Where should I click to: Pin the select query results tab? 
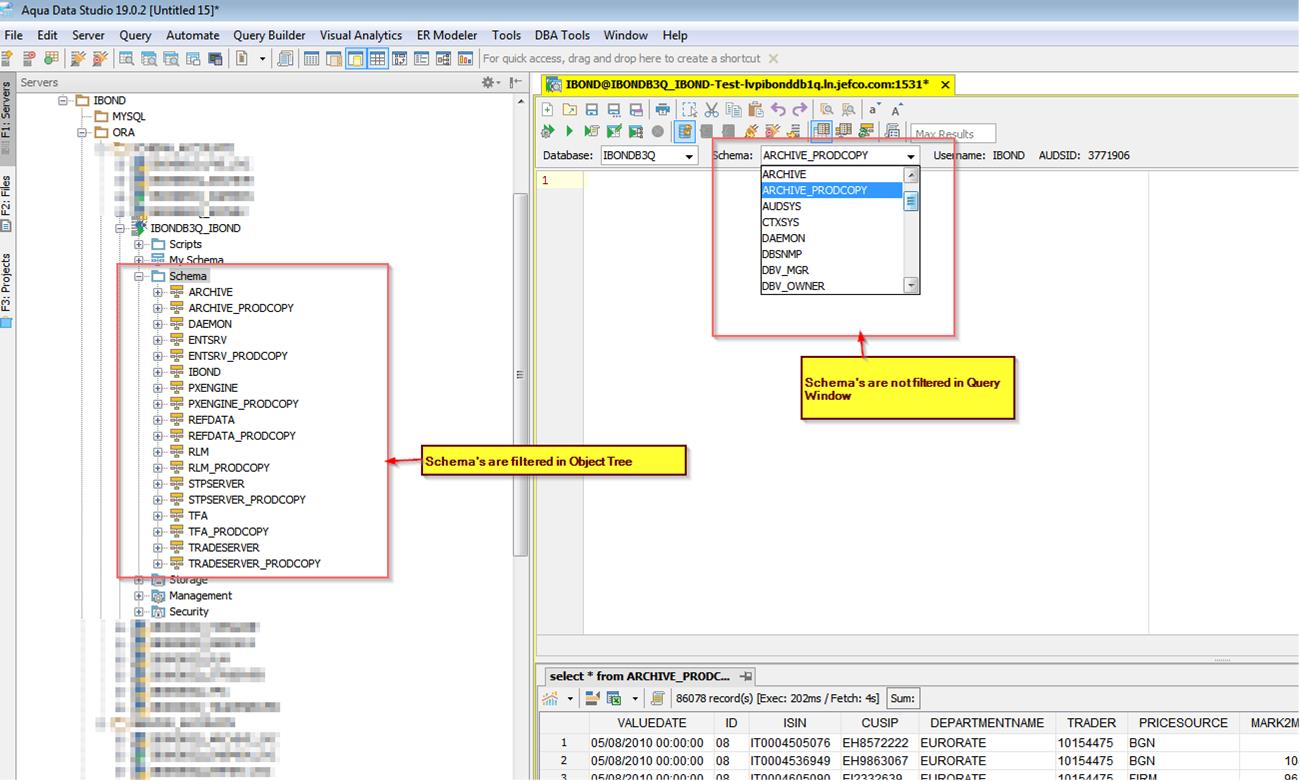(745, 677)
